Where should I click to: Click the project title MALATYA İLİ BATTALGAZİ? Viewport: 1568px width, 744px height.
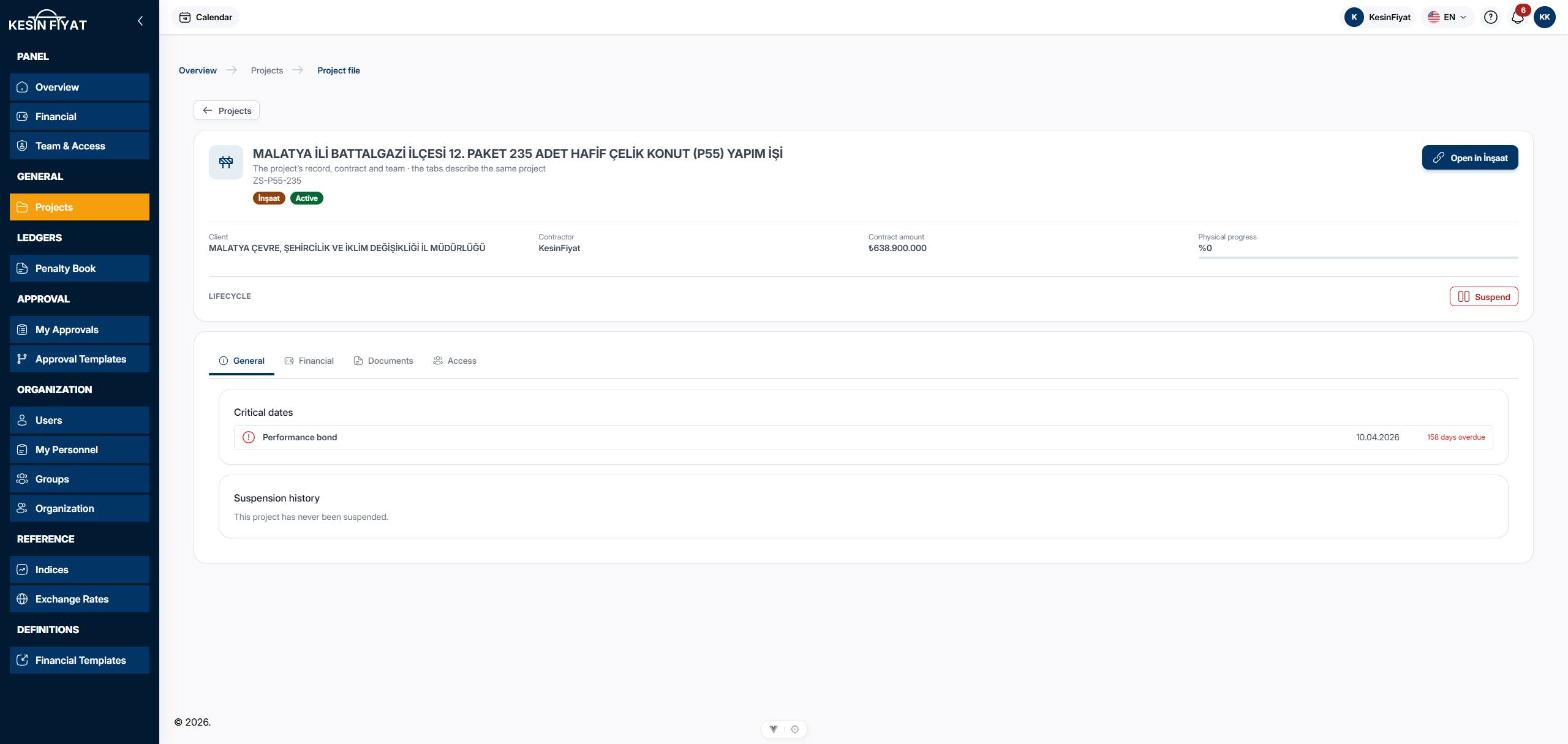click(x=518, y=153)
